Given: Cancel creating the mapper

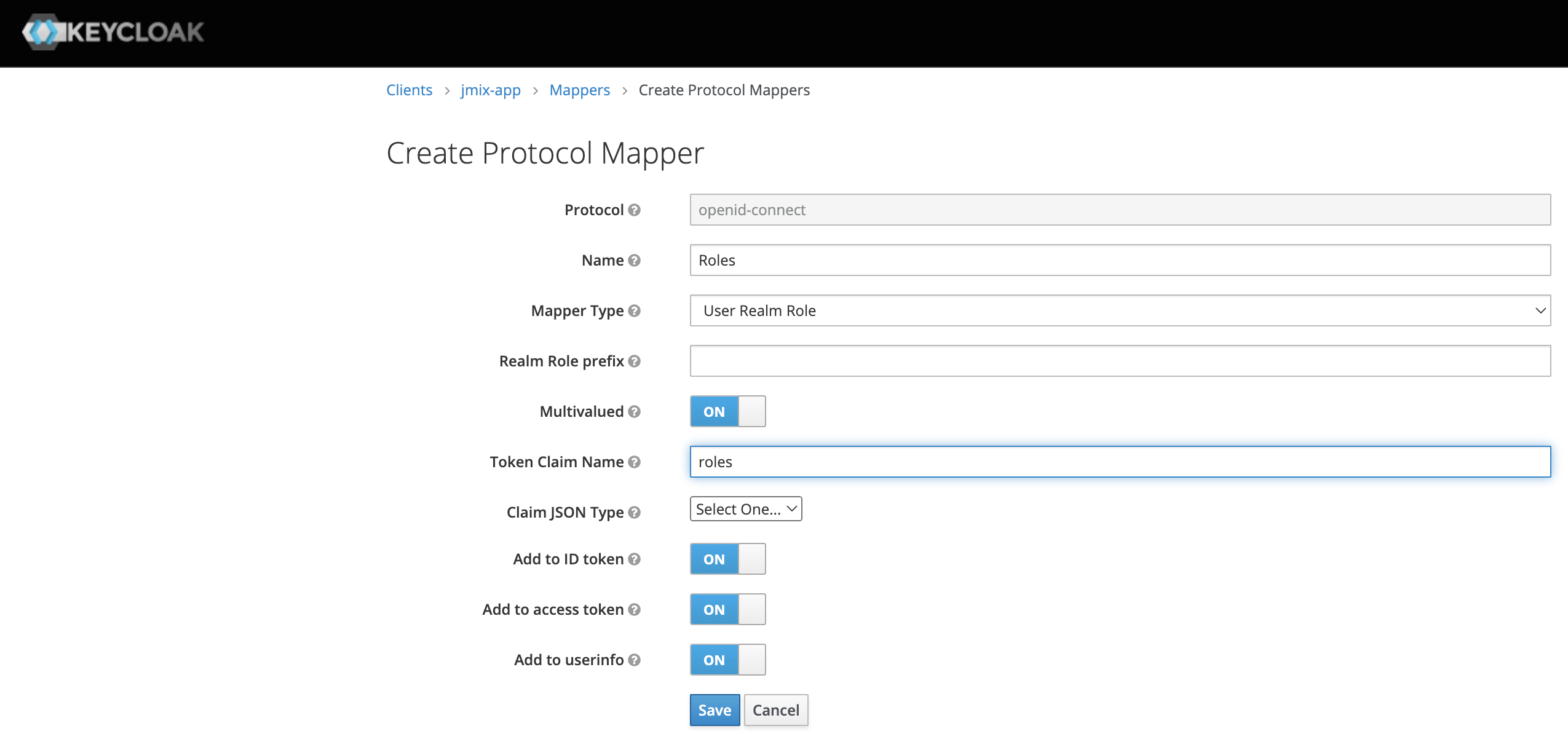Looking at the screenshot, I should [776, 710].
